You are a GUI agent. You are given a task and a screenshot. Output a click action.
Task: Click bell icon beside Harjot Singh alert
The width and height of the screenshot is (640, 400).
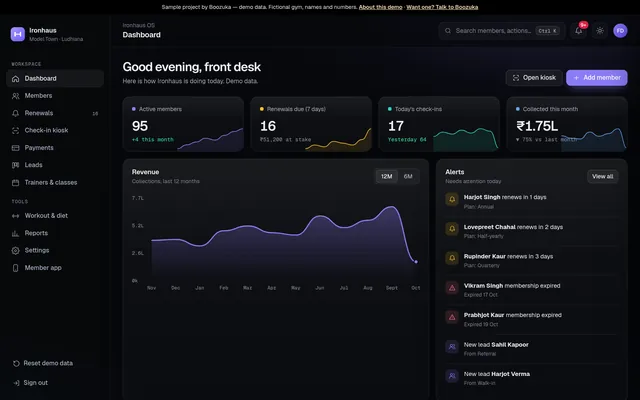pos(452,199)
